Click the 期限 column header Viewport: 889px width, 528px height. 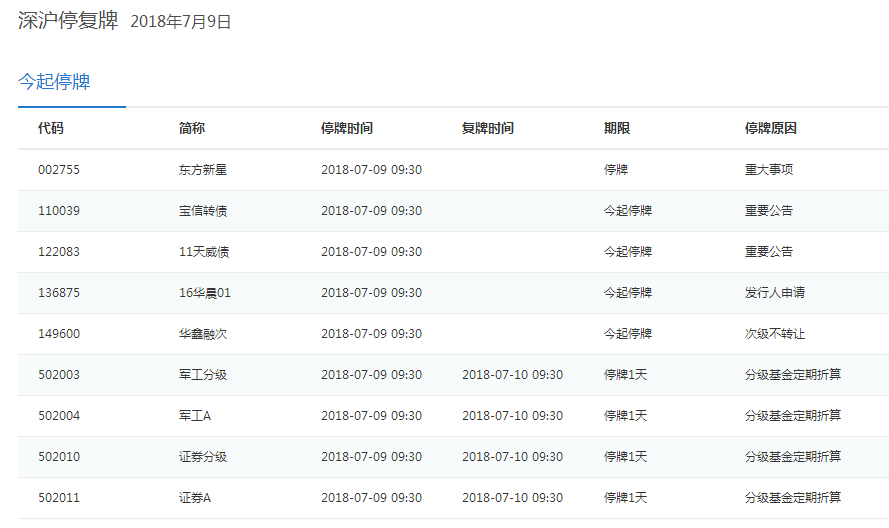[616, 129]
